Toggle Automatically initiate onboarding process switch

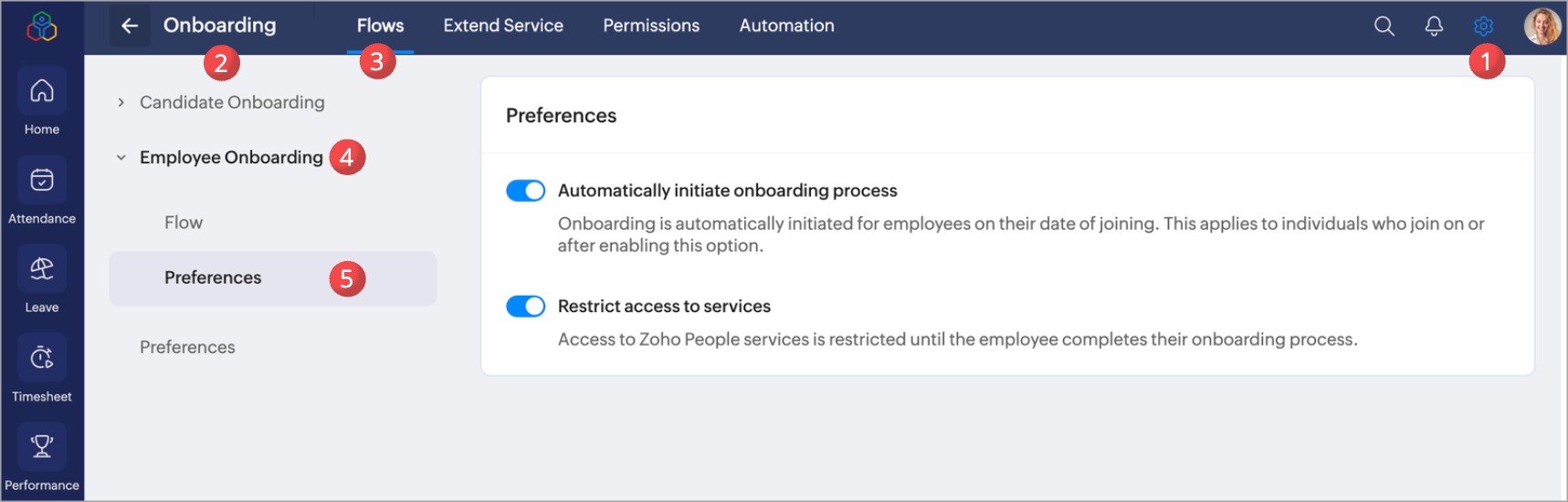(x=526, y=190)
